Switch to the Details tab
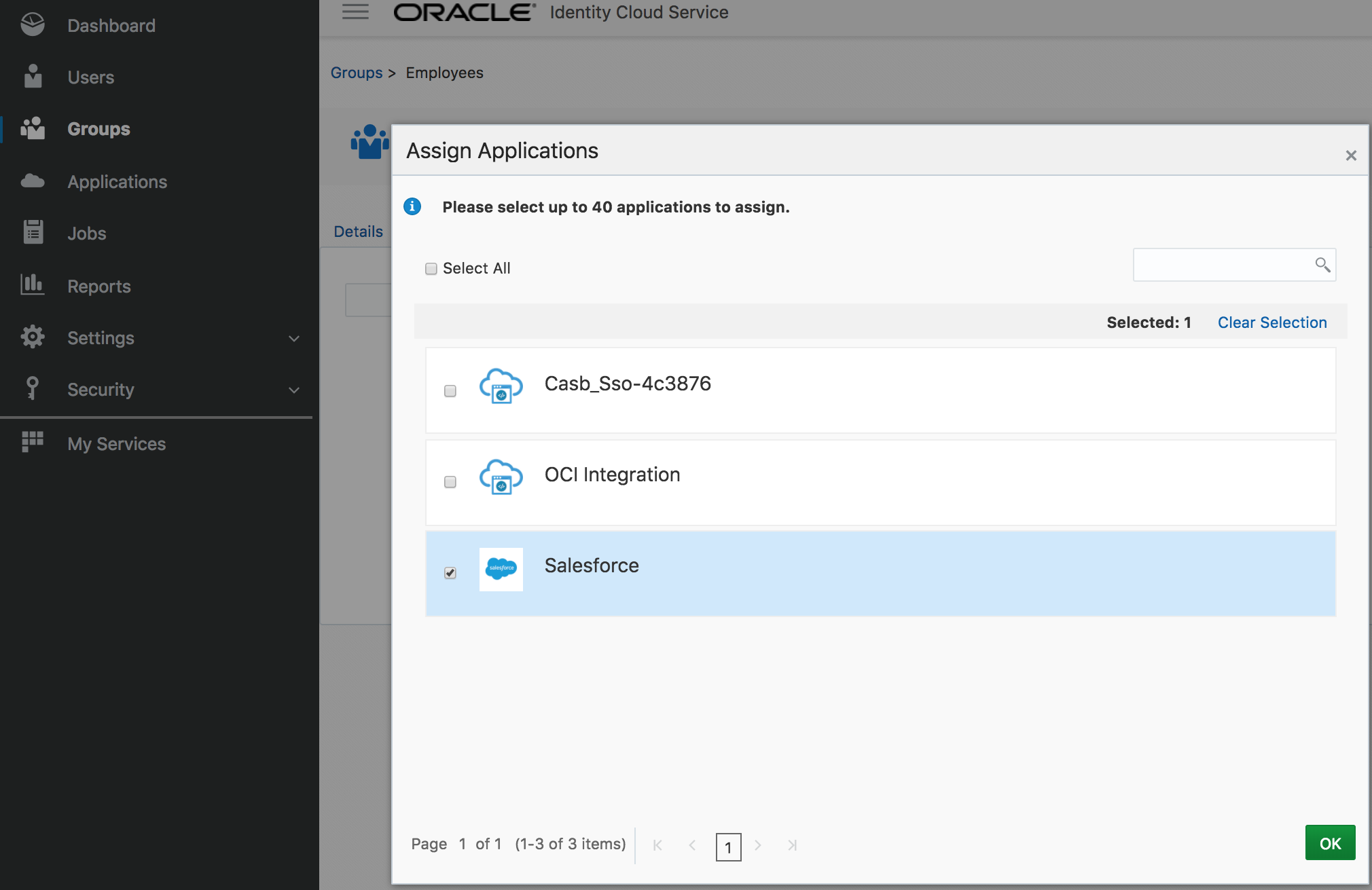This screenshot has height=890, width=1372. [358, 232]
